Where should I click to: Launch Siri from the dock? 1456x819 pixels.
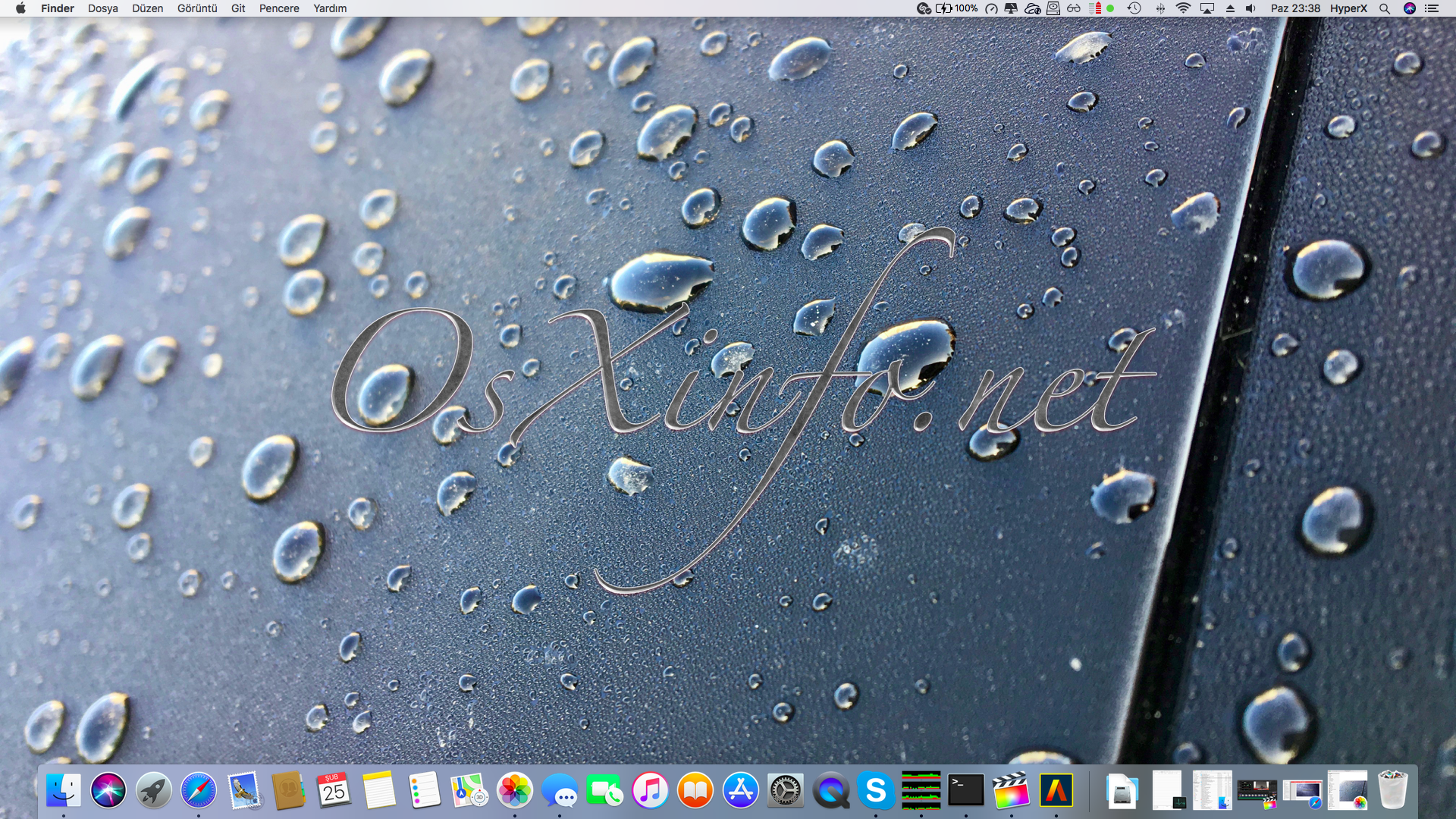108,791
